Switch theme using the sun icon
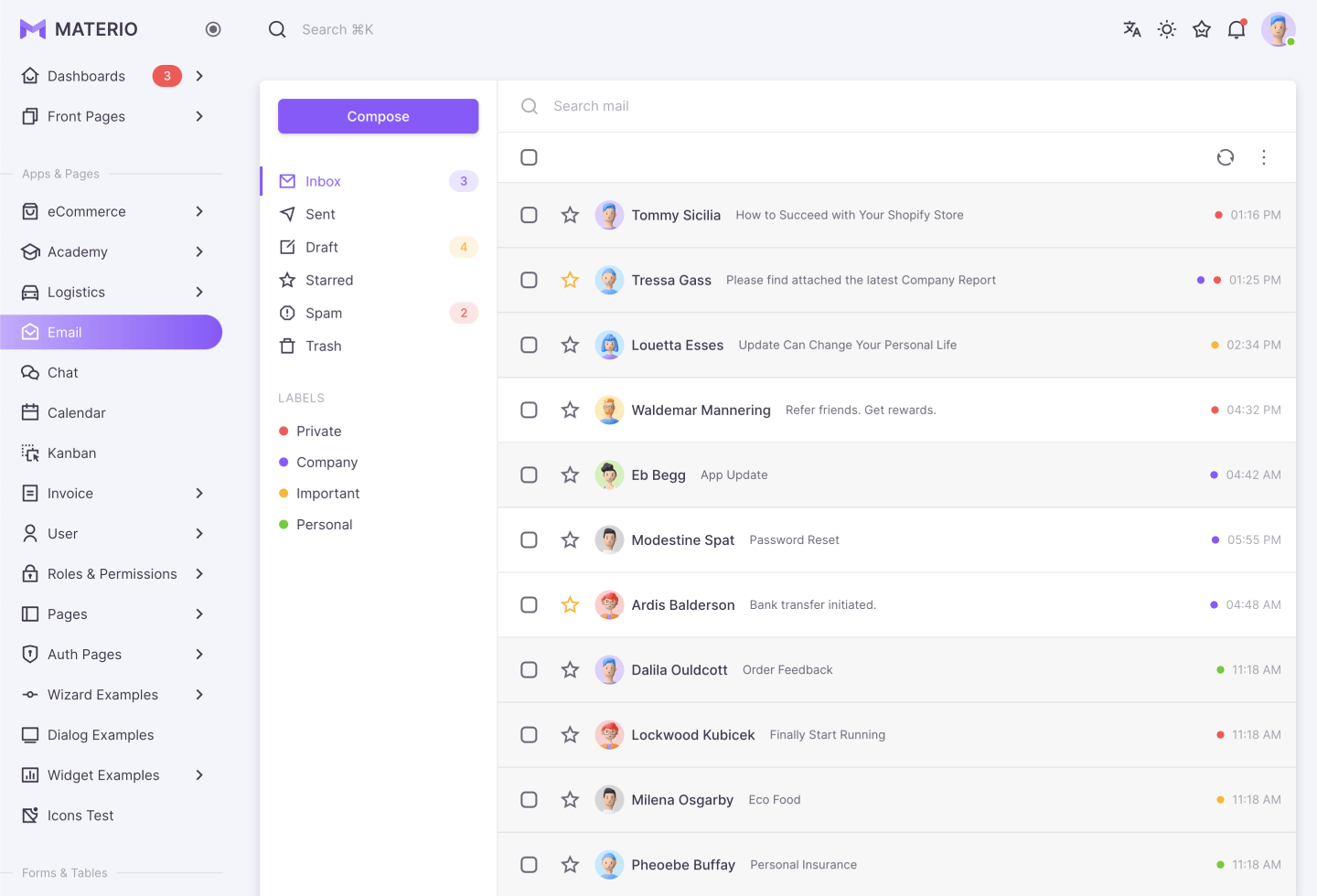1317x896 pixels. click(1167, 29)
